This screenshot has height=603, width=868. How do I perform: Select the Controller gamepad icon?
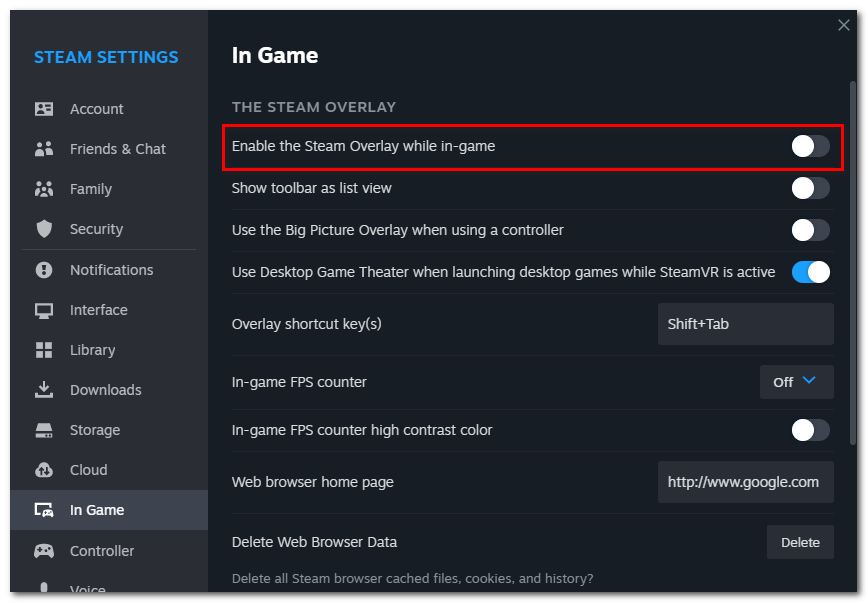[45, 550]
